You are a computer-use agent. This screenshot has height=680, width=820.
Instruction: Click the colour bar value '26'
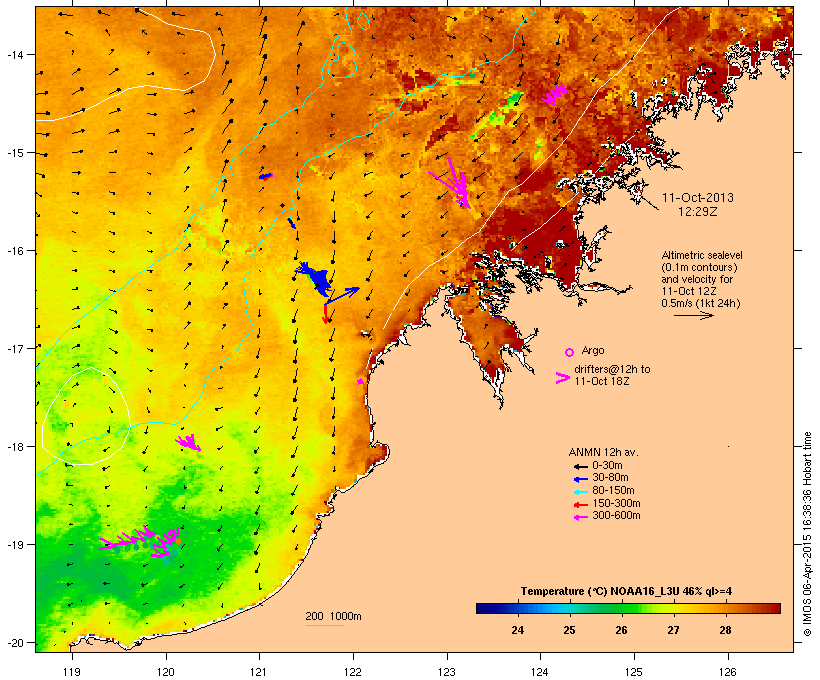(x=621, y=630)
